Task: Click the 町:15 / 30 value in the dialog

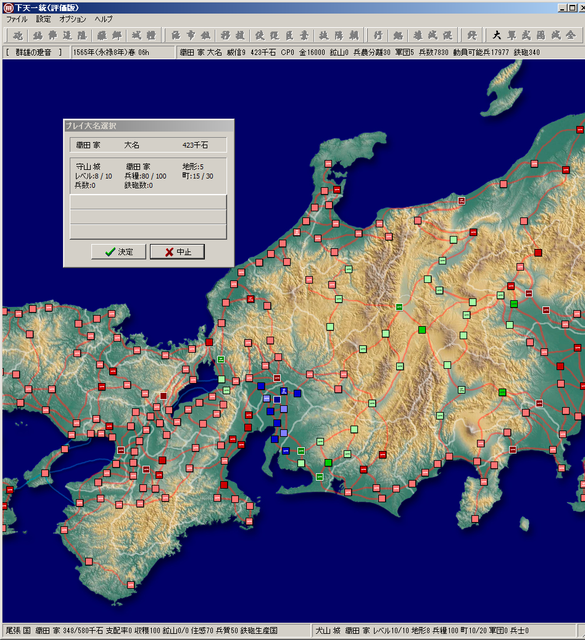Action: [198, 176]
